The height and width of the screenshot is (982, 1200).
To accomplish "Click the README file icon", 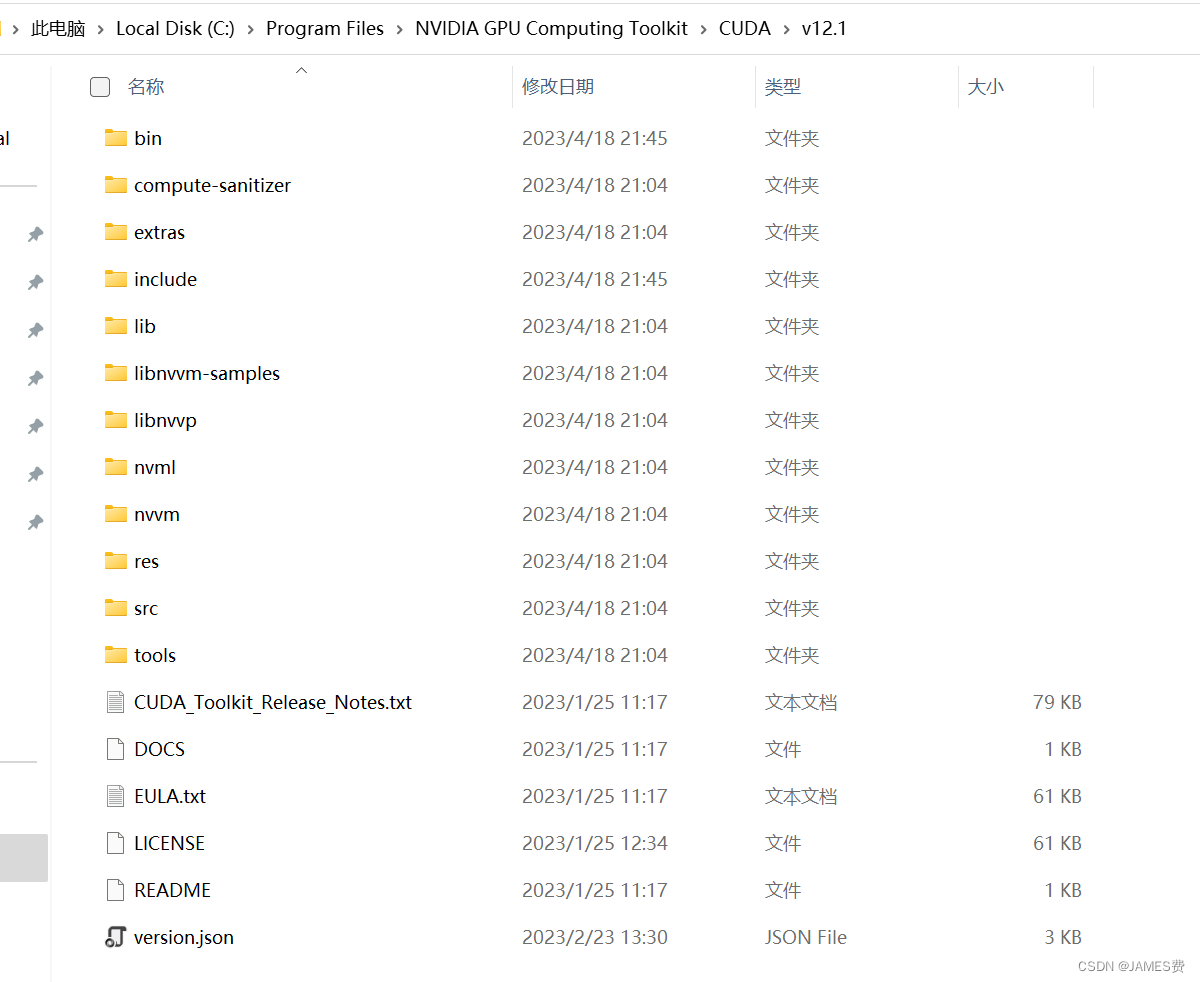I will (116, 890).
